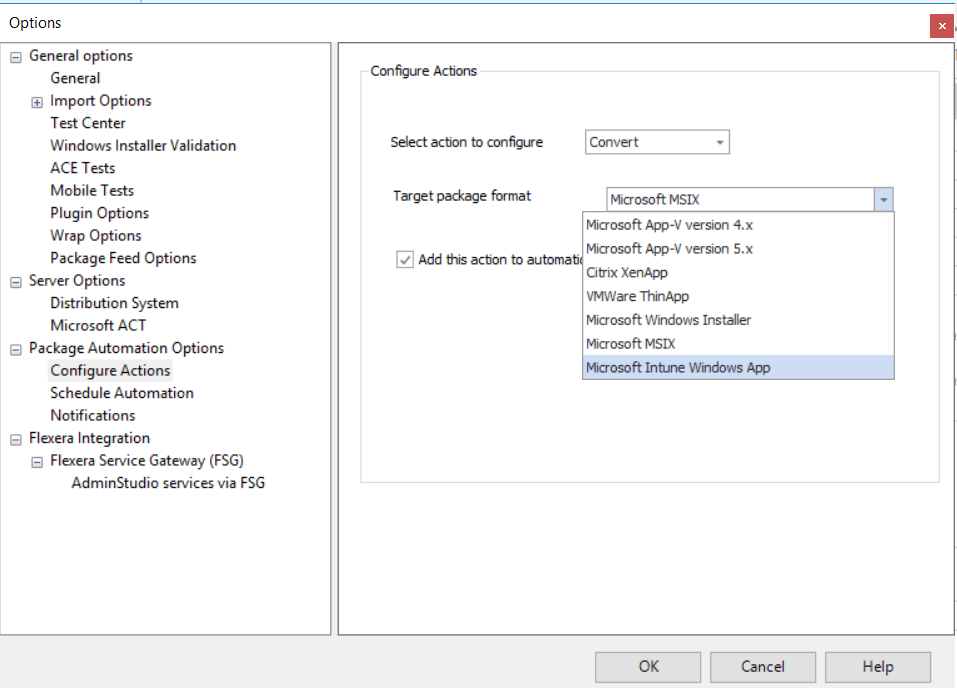This screenshot has height=688, width=957.
Task: Collapse the General options tree node
Action: pyautogui.click(x=14, y=56)
